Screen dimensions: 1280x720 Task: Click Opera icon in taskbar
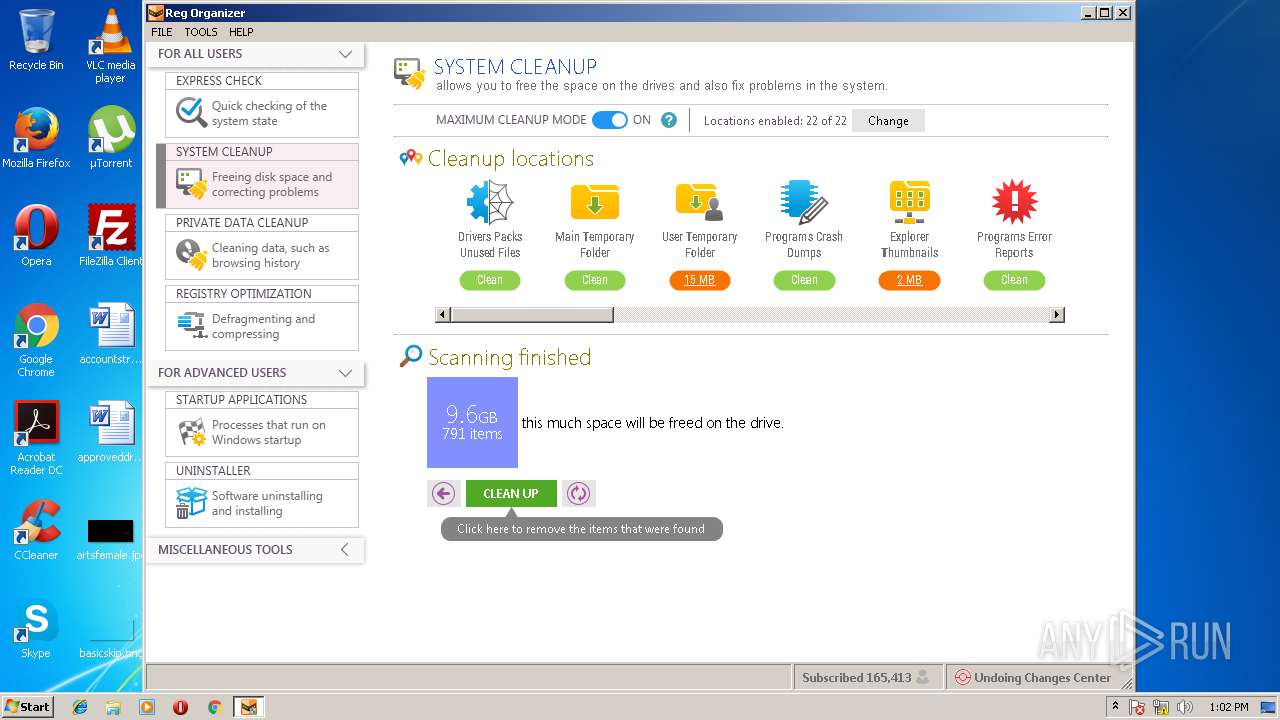[x=180, y=707]
